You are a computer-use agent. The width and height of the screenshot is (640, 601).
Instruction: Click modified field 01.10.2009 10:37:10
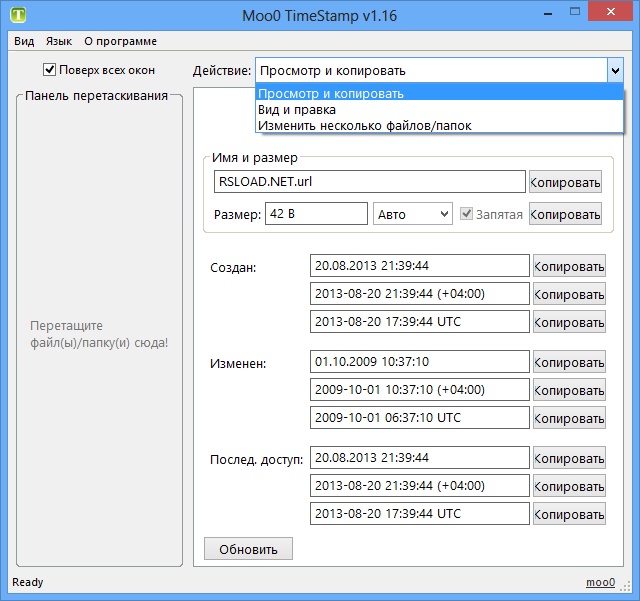coord(420,362)
